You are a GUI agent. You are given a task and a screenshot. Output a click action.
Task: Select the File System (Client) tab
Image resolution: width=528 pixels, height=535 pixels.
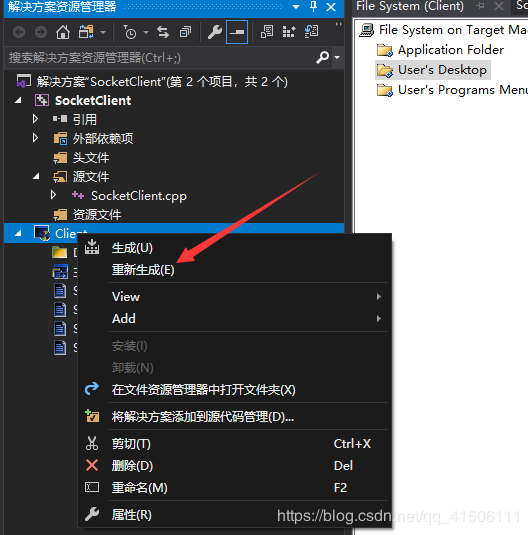click(410, 6)
